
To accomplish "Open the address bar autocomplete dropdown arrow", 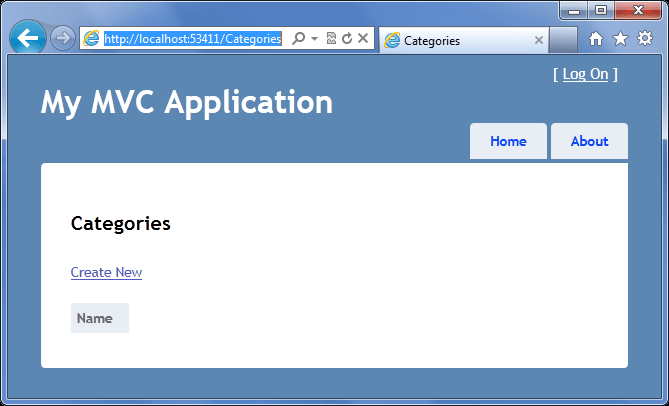I will pyautogui.click(x=314, y=38).
